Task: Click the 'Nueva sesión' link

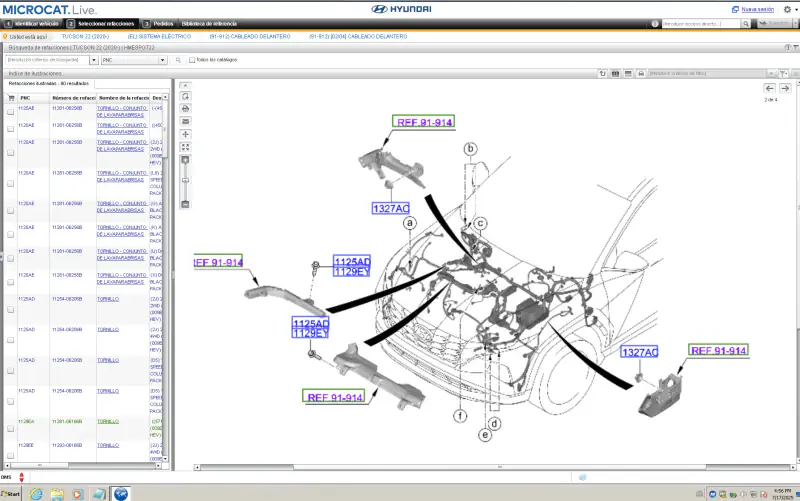Action: 757,9
